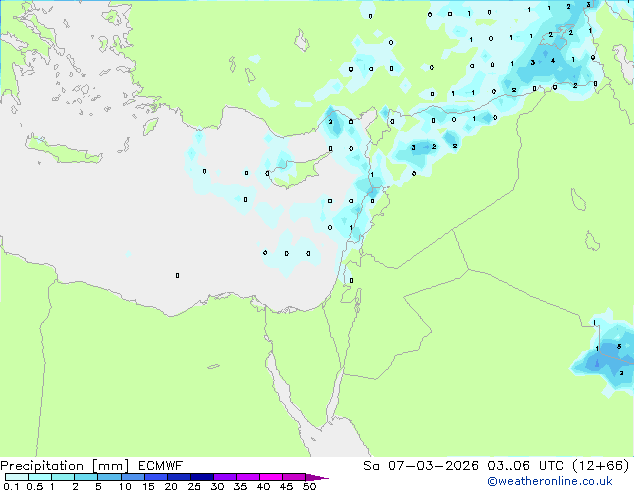Screen dimensions: 634x490
Task: Click the "03..06 UTC" time range text
Action: pos(525,466)
